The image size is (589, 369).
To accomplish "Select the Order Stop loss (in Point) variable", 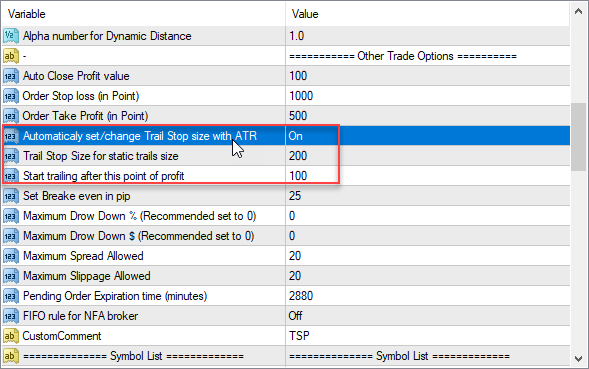I will click(x=81, y=96).
